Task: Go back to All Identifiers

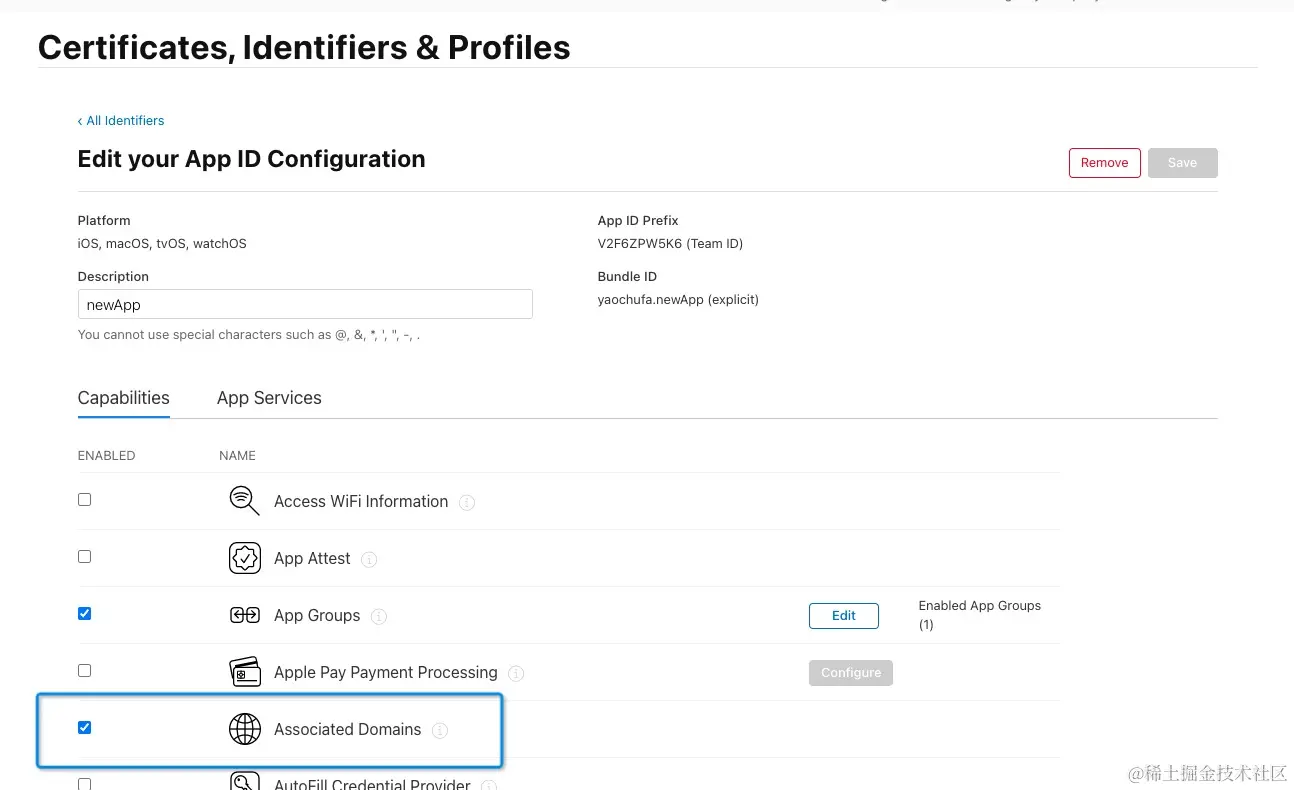Action: 121,120
